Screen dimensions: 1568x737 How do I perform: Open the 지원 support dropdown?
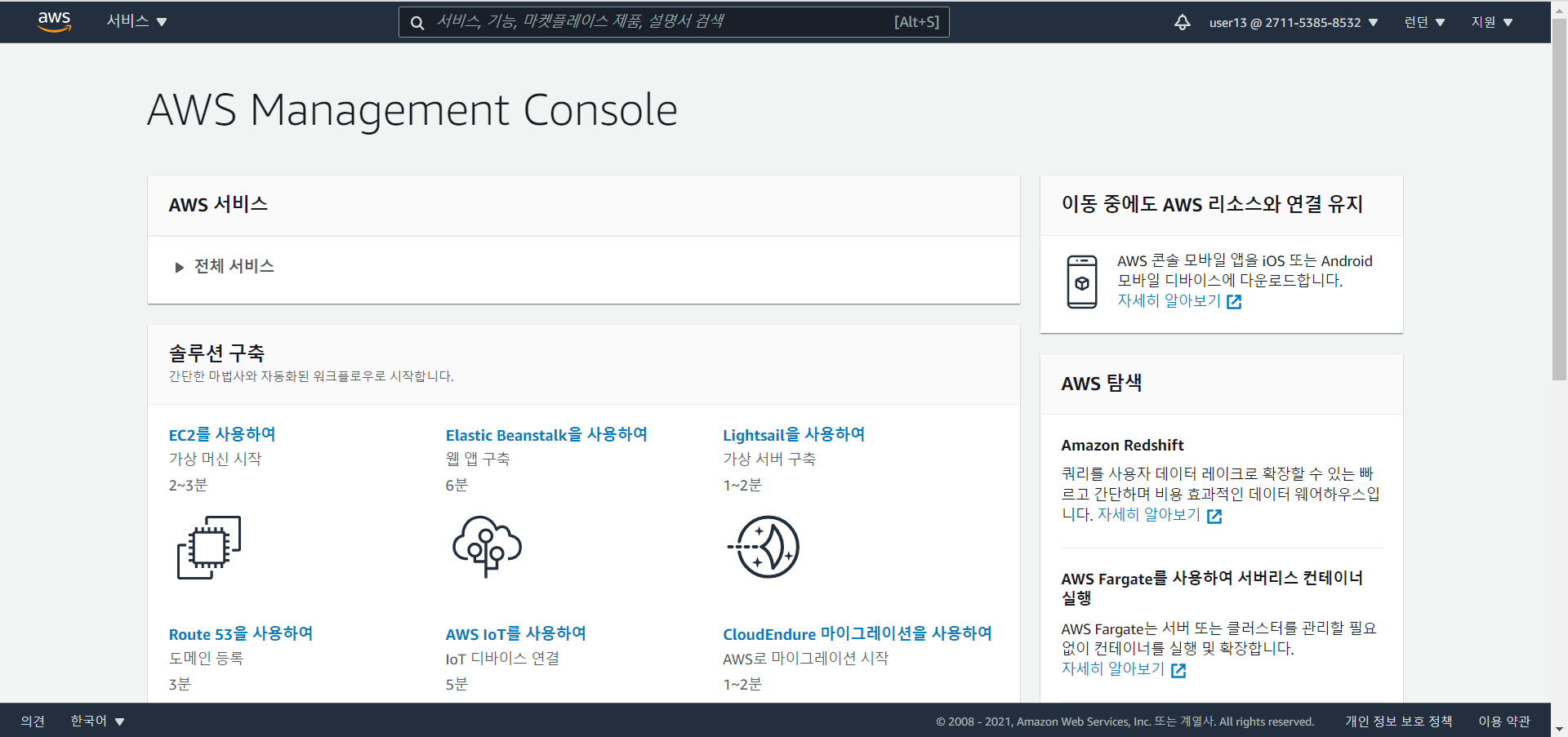tap(1492, 23)
